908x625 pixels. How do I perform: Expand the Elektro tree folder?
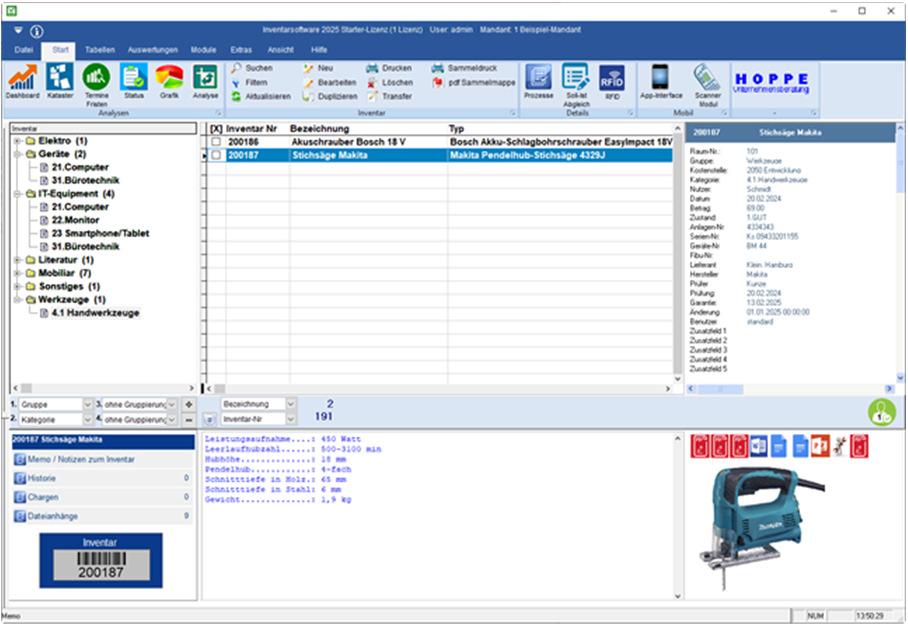pyautogui.click(x=18, y=141)
